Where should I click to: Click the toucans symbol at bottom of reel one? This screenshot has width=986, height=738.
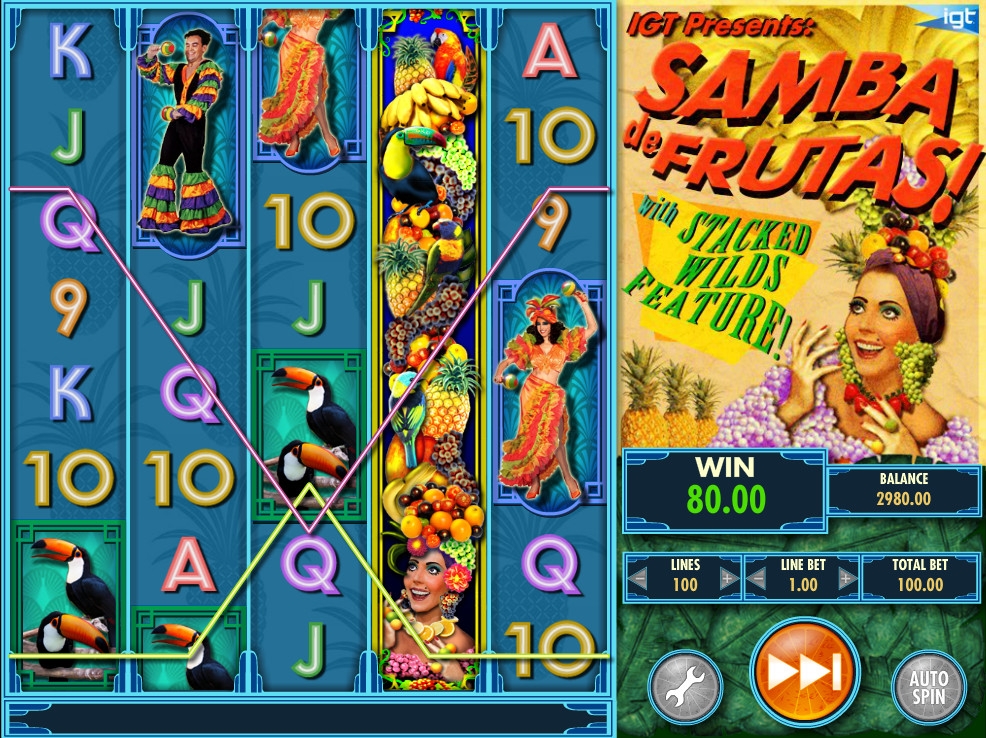pos(69,605)
